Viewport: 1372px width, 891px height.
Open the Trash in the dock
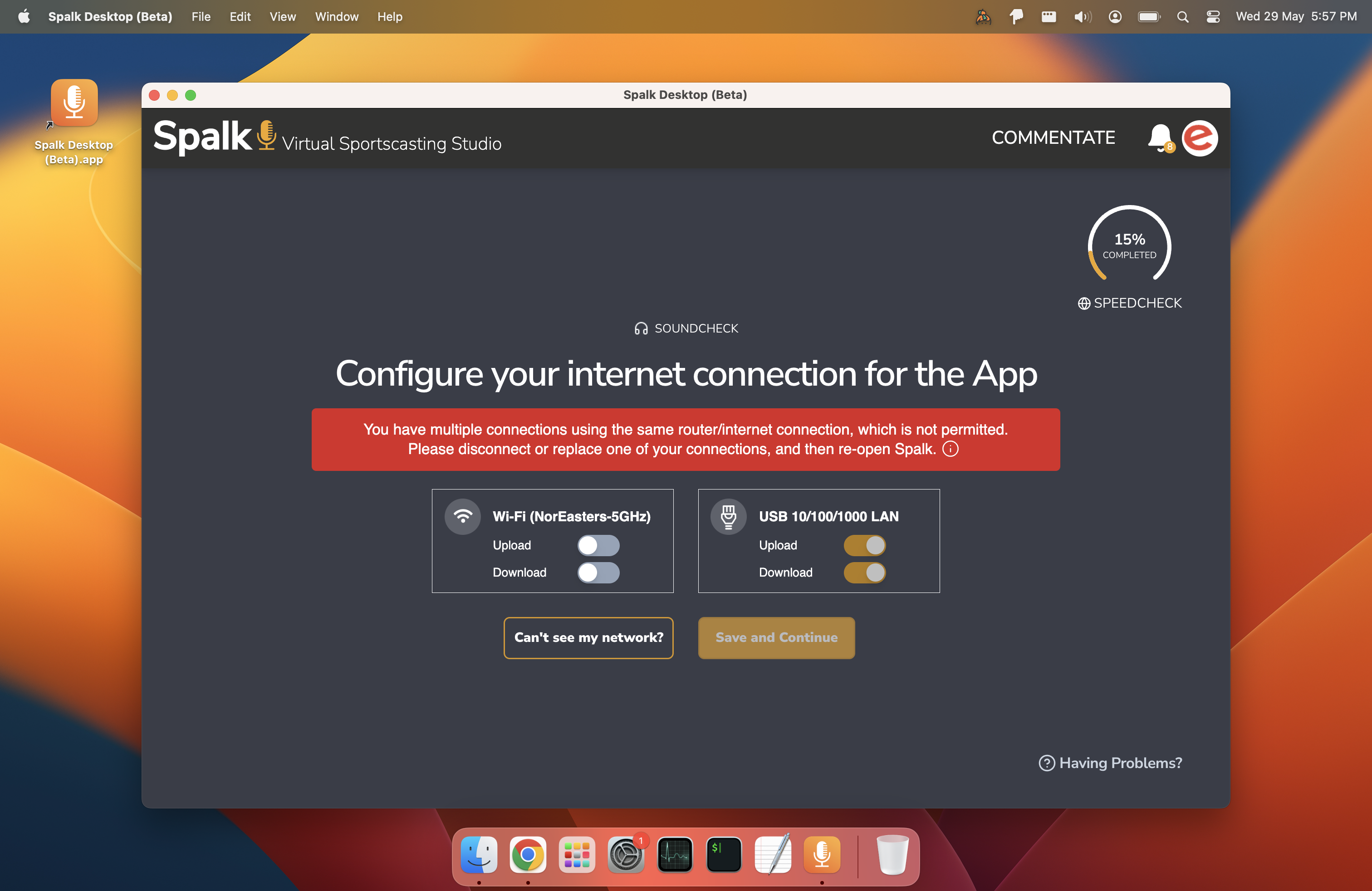click(892, 855)
